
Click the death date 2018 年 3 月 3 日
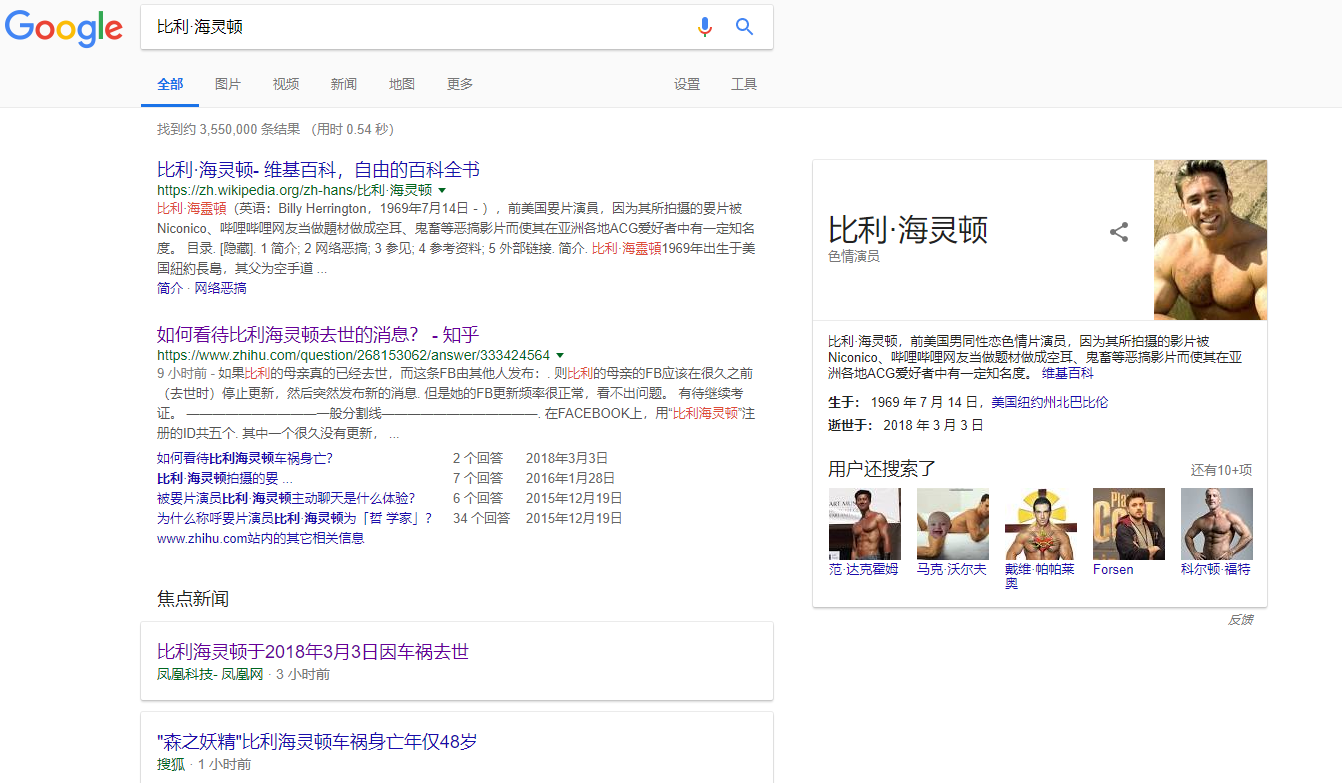pyautogui.click(x=934, y=425)
